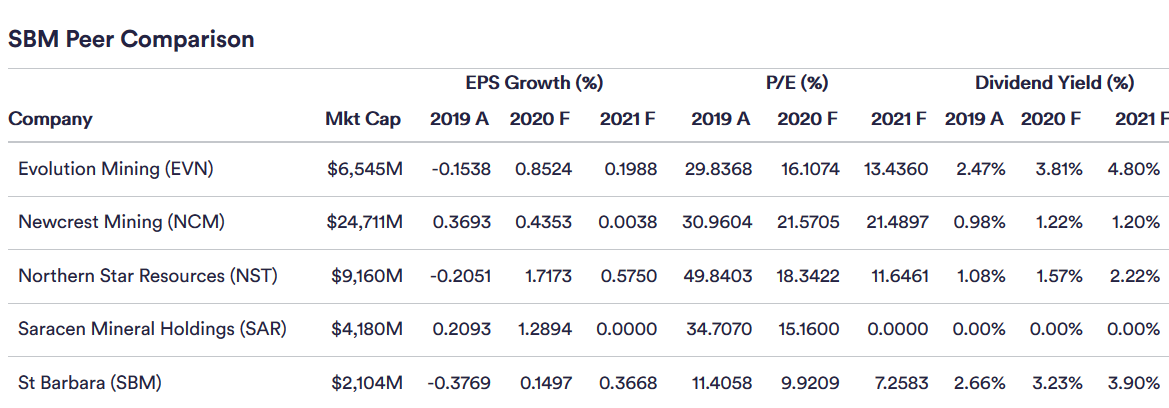Viewport: 1169px width, 408px height.
Task: Click Saracen 2019 A P/E value 34.7070
Action: [x=720, y=328]
